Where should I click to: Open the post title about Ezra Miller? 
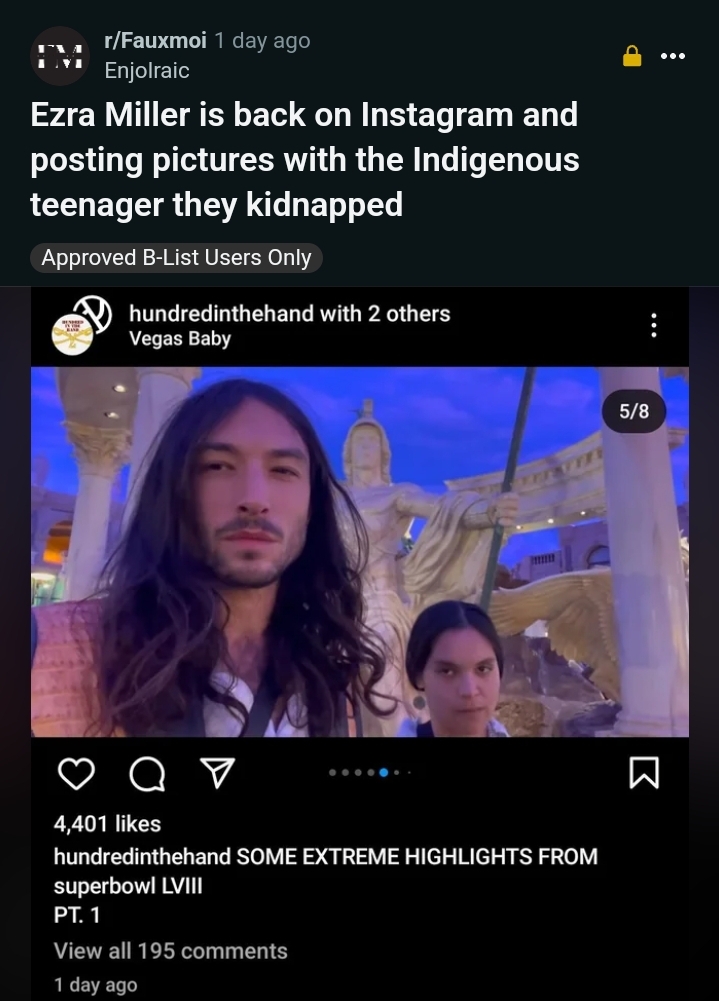click(305, 159)
